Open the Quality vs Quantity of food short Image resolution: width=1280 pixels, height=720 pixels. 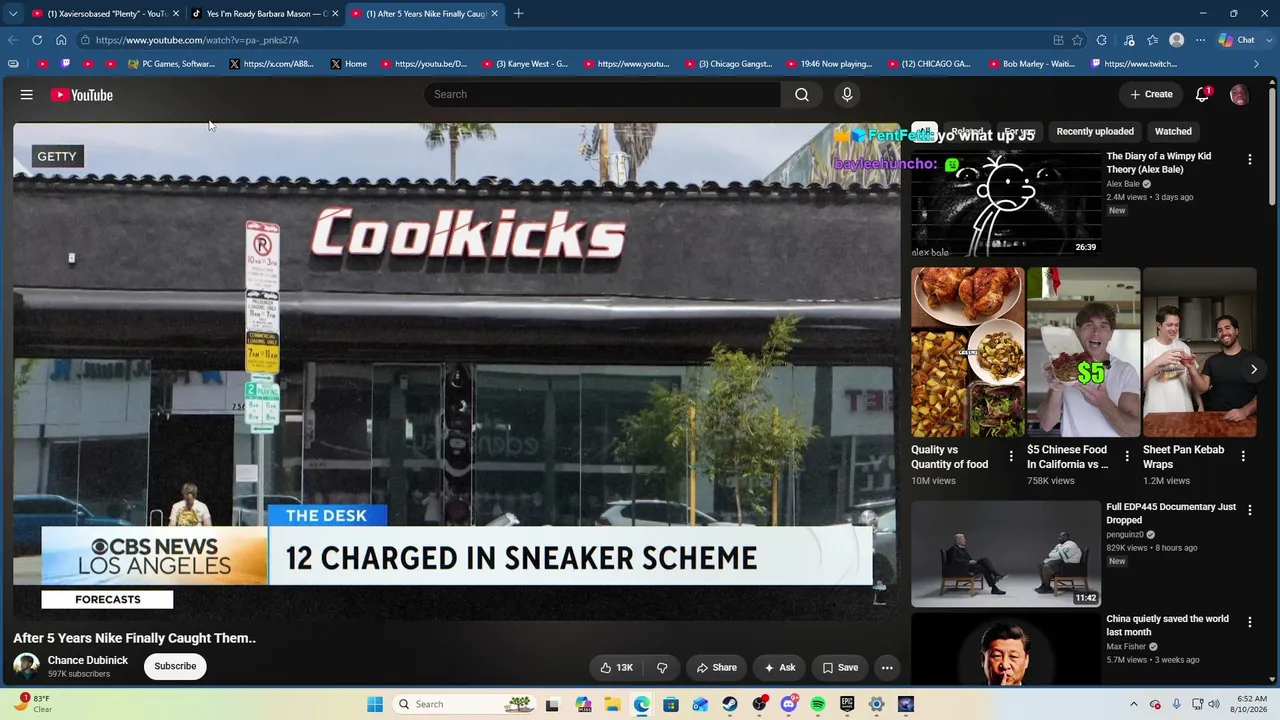click(x=967, y=352)
